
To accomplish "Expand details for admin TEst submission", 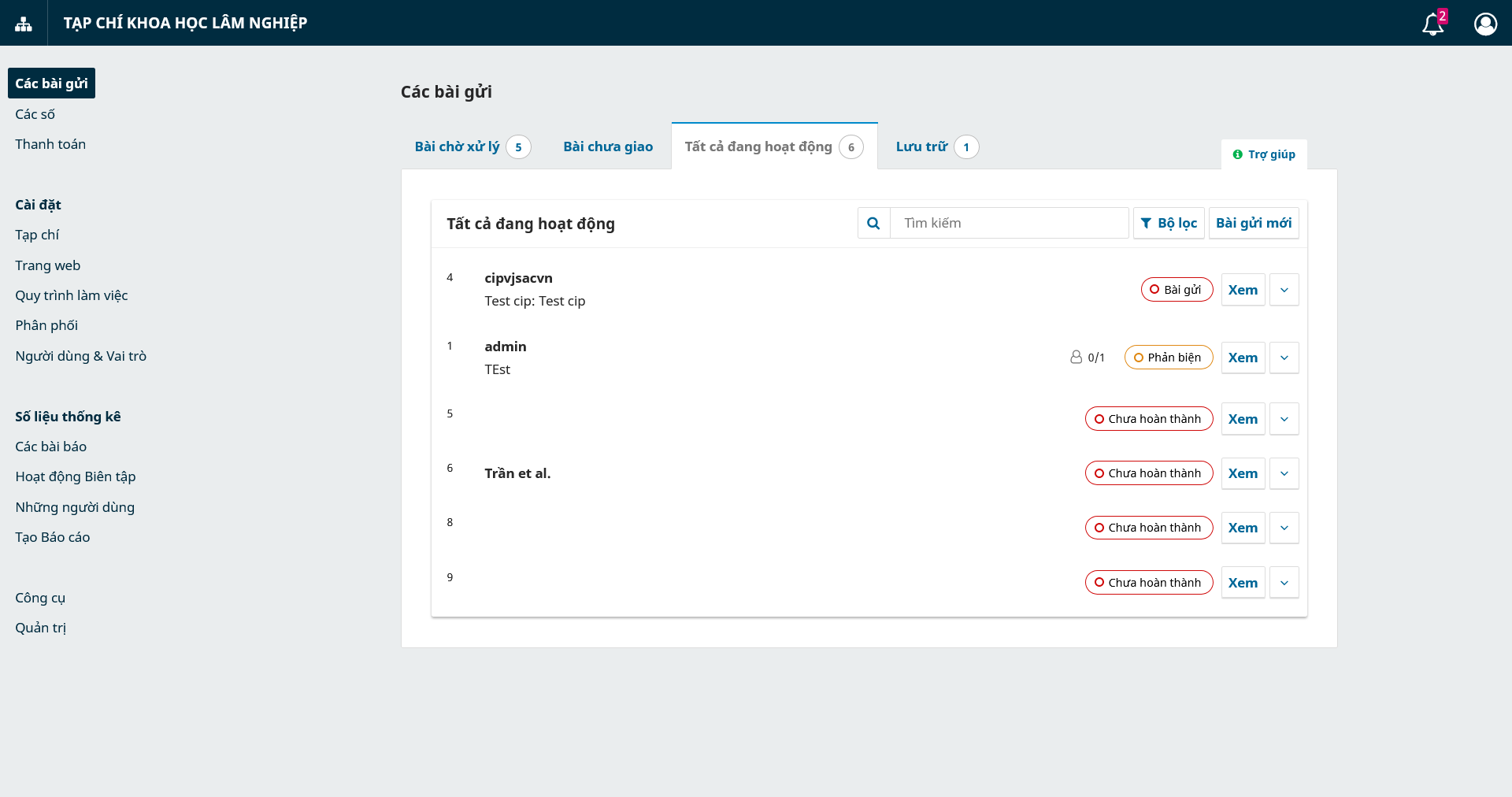I will [x=1284, y=358].
